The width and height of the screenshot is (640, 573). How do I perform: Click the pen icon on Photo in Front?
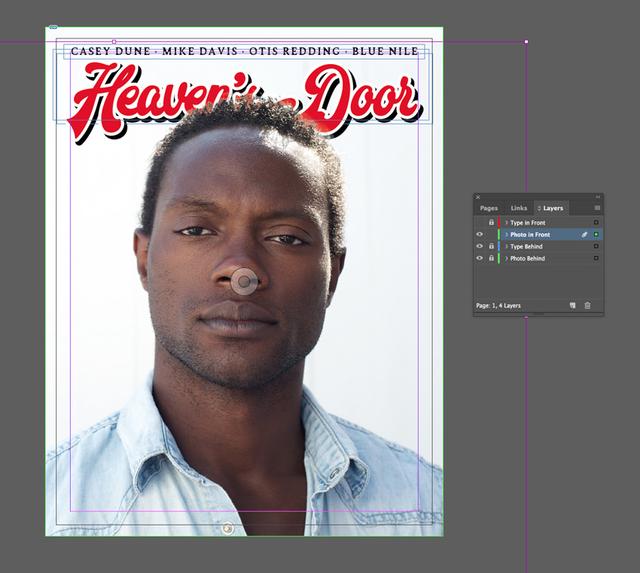pyautogui.click(x=584, y=234)
